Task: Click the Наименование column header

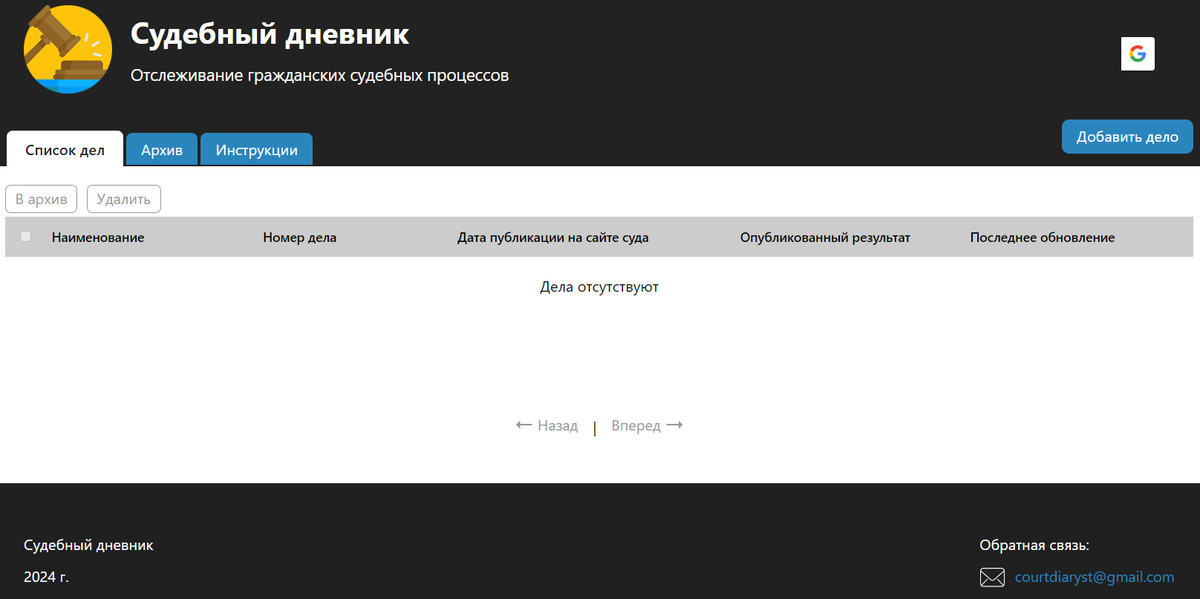Action: pyautogui.click(x=98, y=237)
